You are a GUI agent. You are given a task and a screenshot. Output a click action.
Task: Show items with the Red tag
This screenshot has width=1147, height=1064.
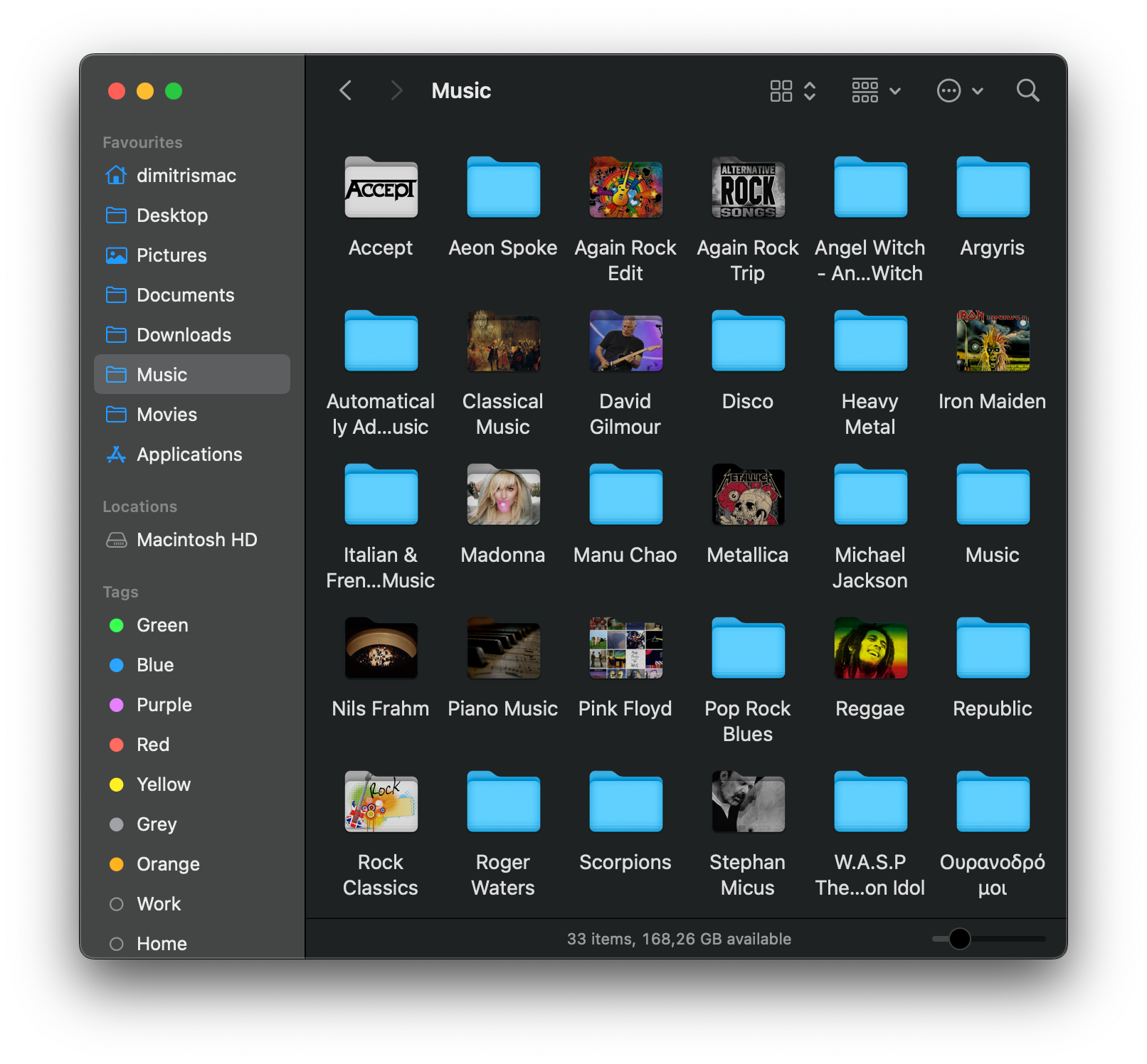coord(192,745)
